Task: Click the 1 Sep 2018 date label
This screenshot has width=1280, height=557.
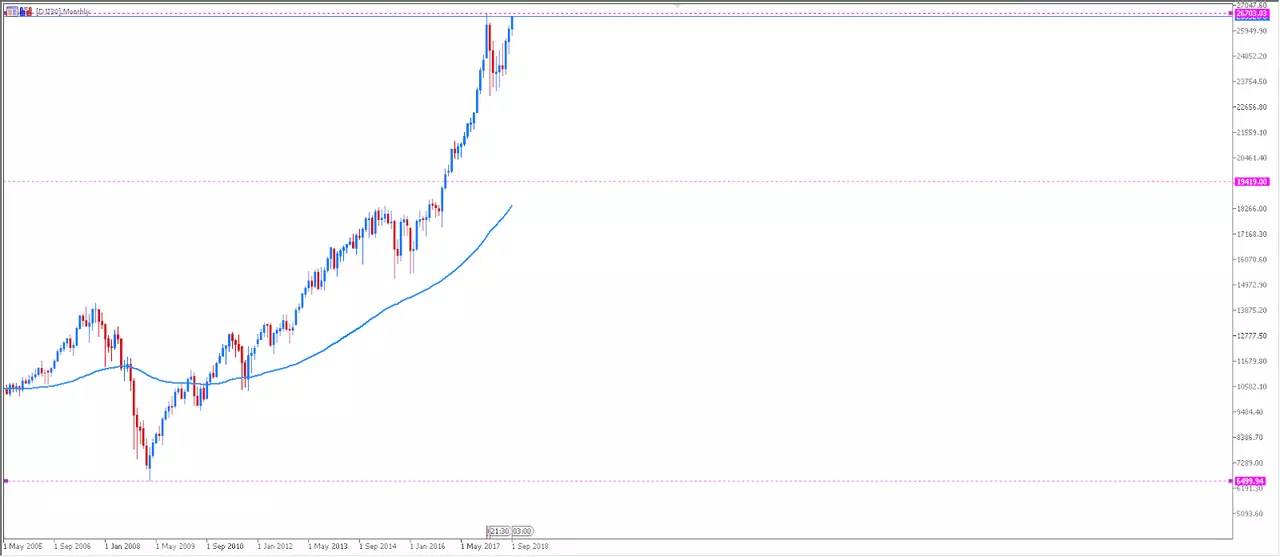Action: 531,547
